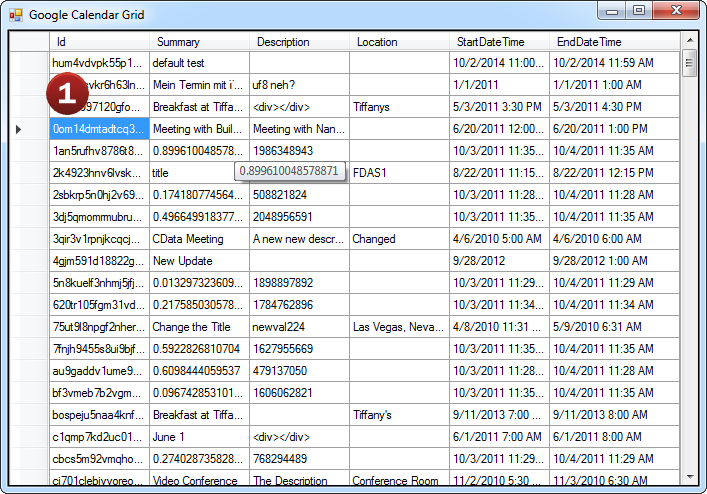Maximize the Google Calendar Grid window
707x494 pixels.
pyautogui.click(x=639, y=11)
